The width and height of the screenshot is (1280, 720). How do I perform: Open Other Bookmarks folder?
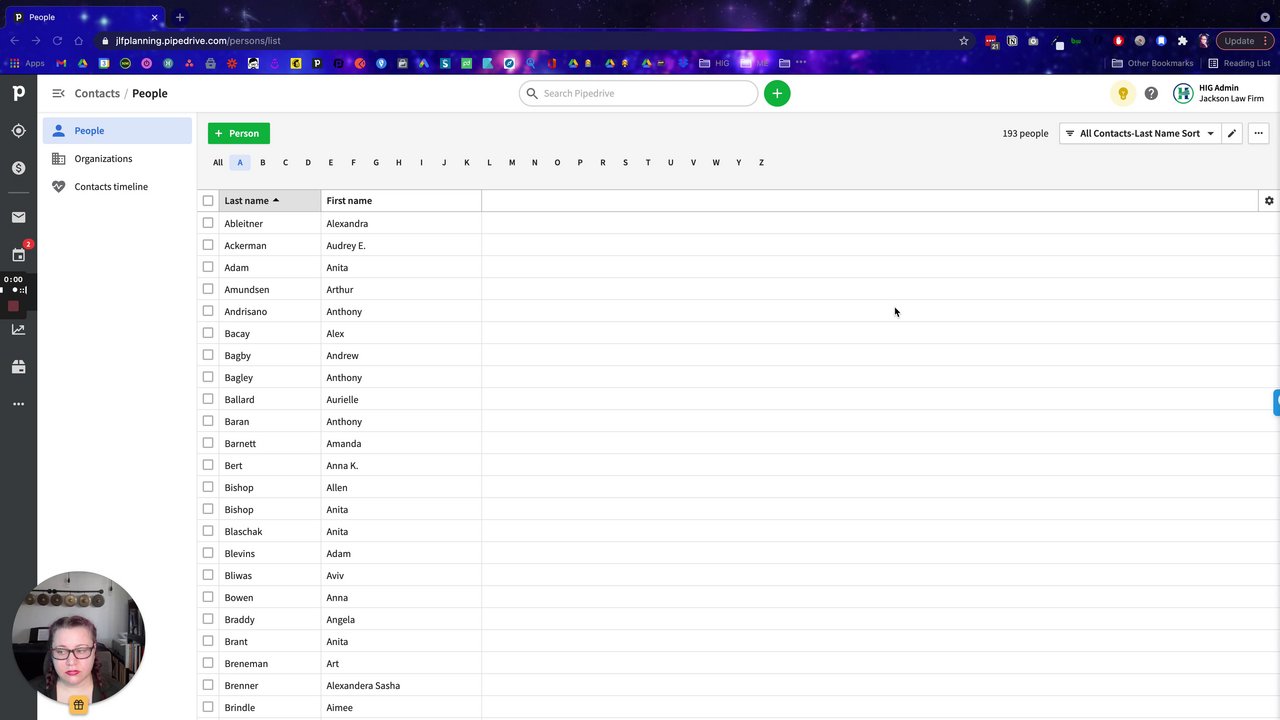[1153, 63]
